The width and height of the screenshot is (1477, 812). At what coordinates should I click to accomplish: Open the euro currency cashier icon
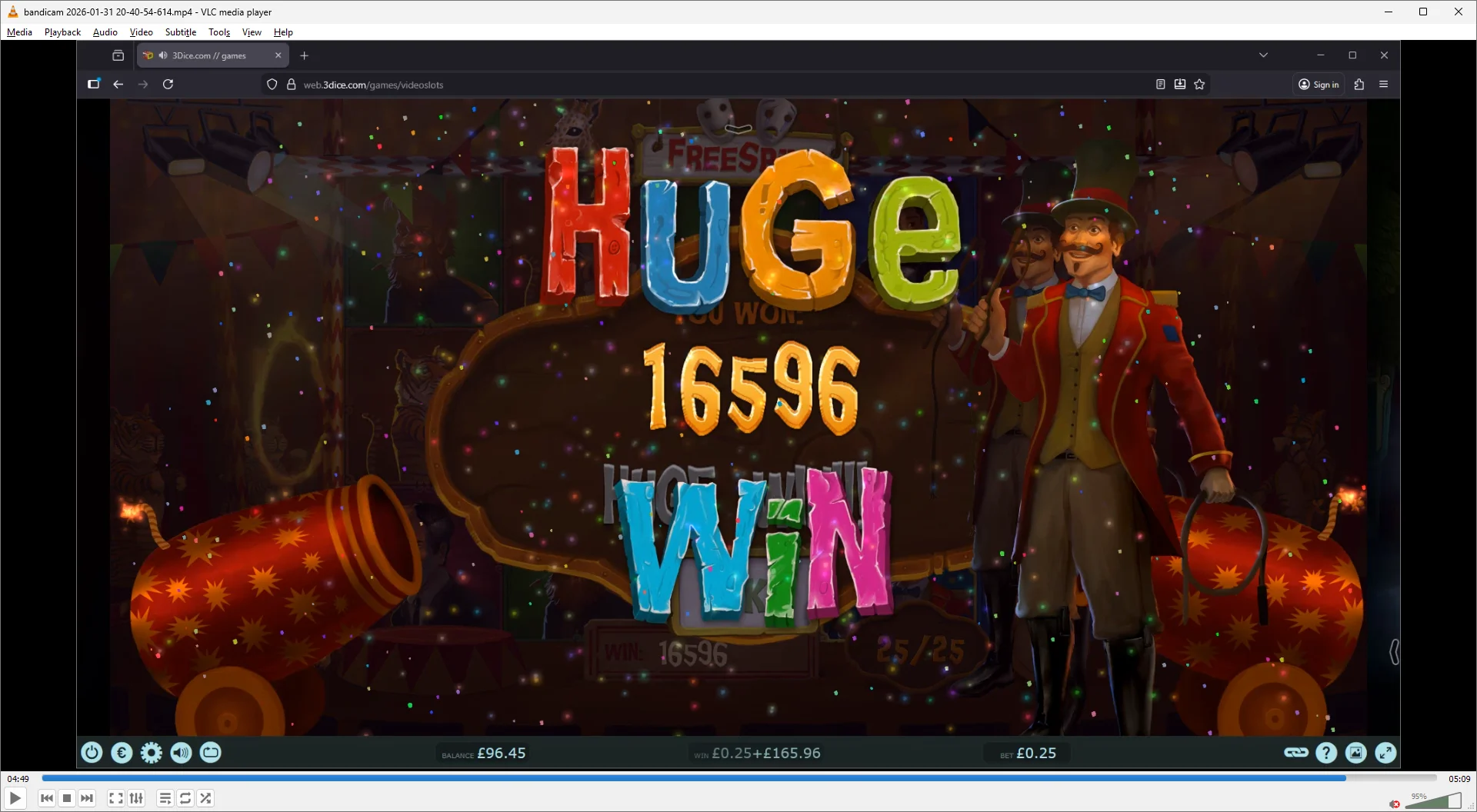click(x=122, y=752)
